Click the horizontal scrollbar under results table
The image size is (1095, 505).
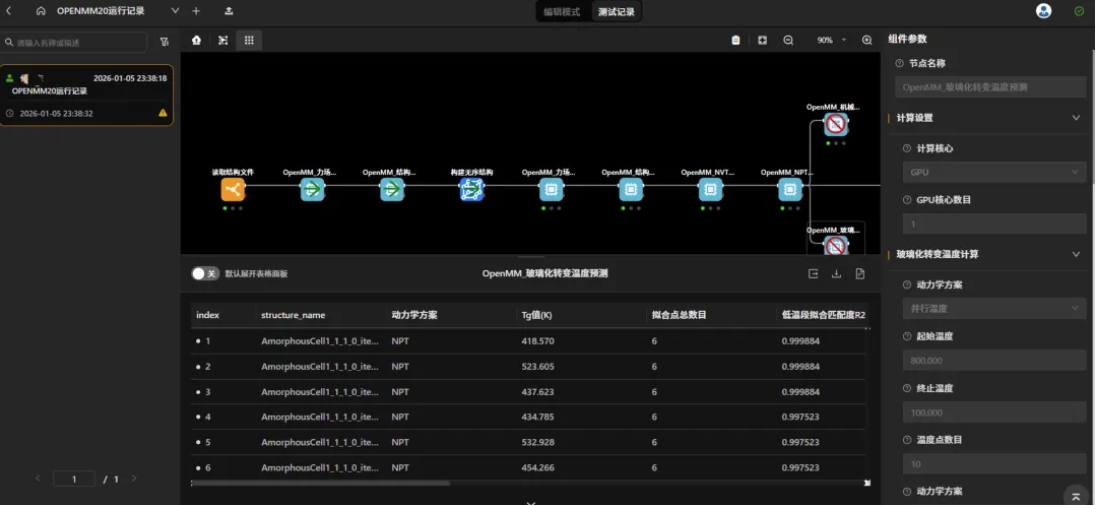pyautogui.click(x=320, y=483)
